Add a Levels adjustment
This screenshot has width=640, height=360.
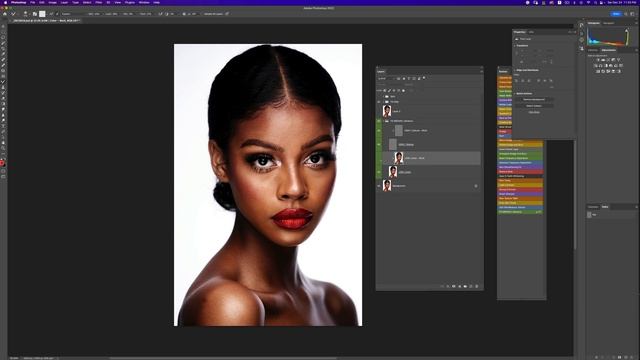[x=603, y=60]
